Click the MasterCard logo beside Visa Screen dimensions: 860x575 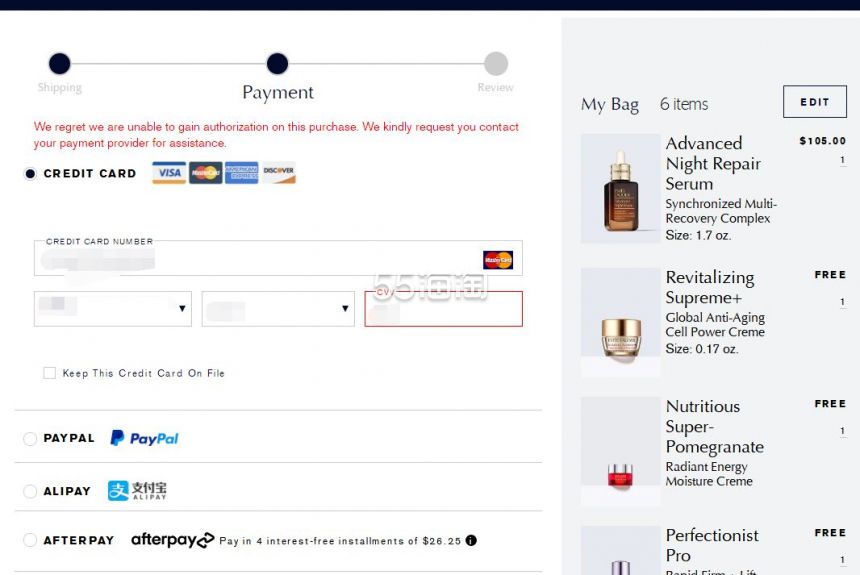(206, 172)
